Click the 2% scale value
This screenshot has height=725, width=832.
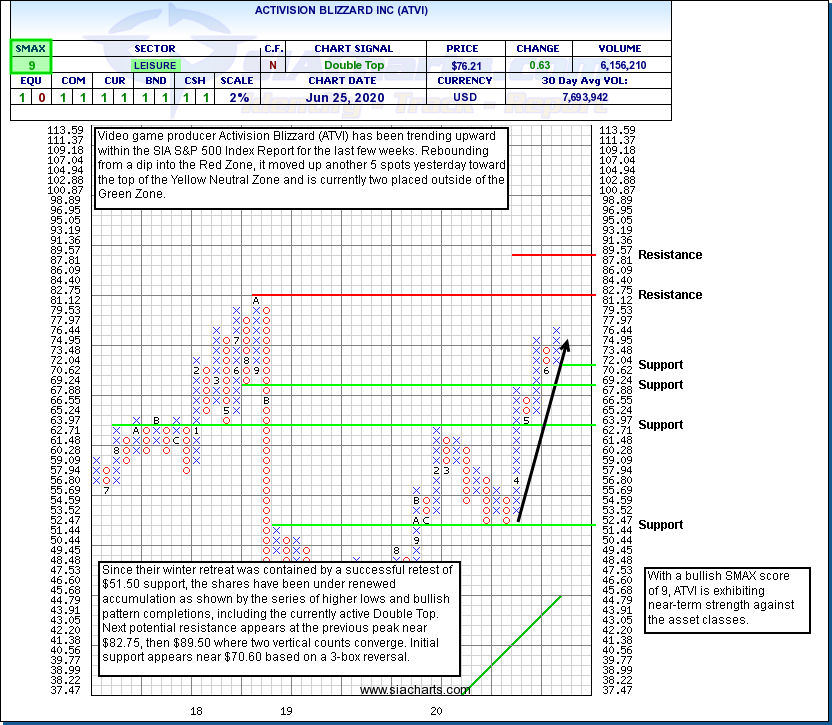[237, 97]
